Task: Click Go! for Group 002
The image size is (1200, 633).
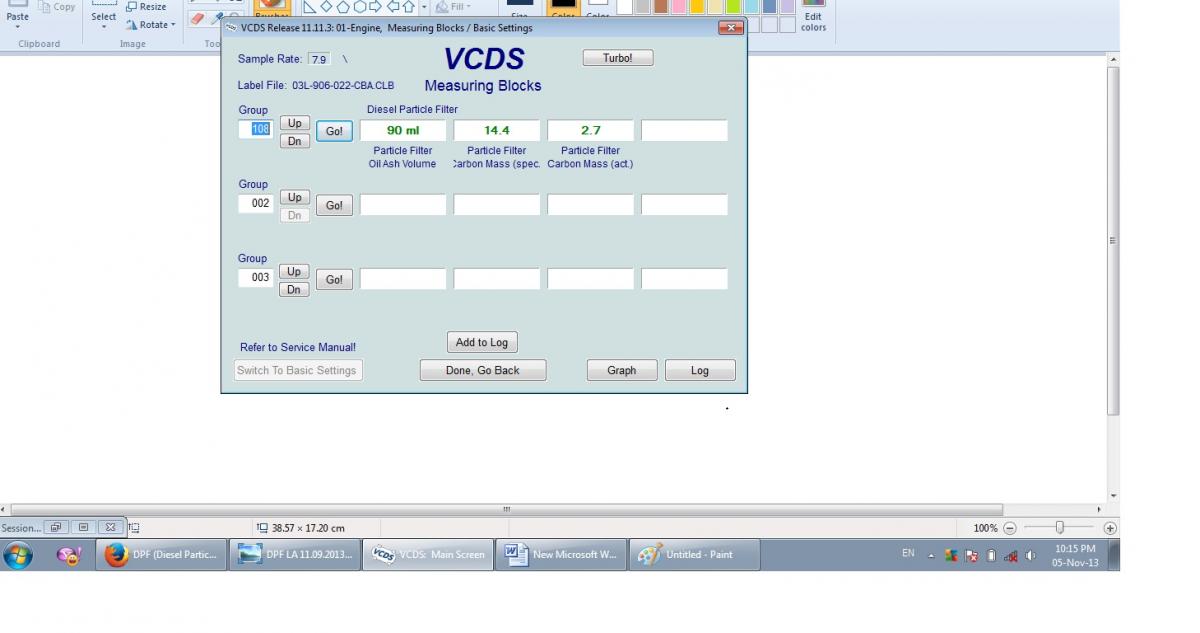Action: [x=334, y=205]
